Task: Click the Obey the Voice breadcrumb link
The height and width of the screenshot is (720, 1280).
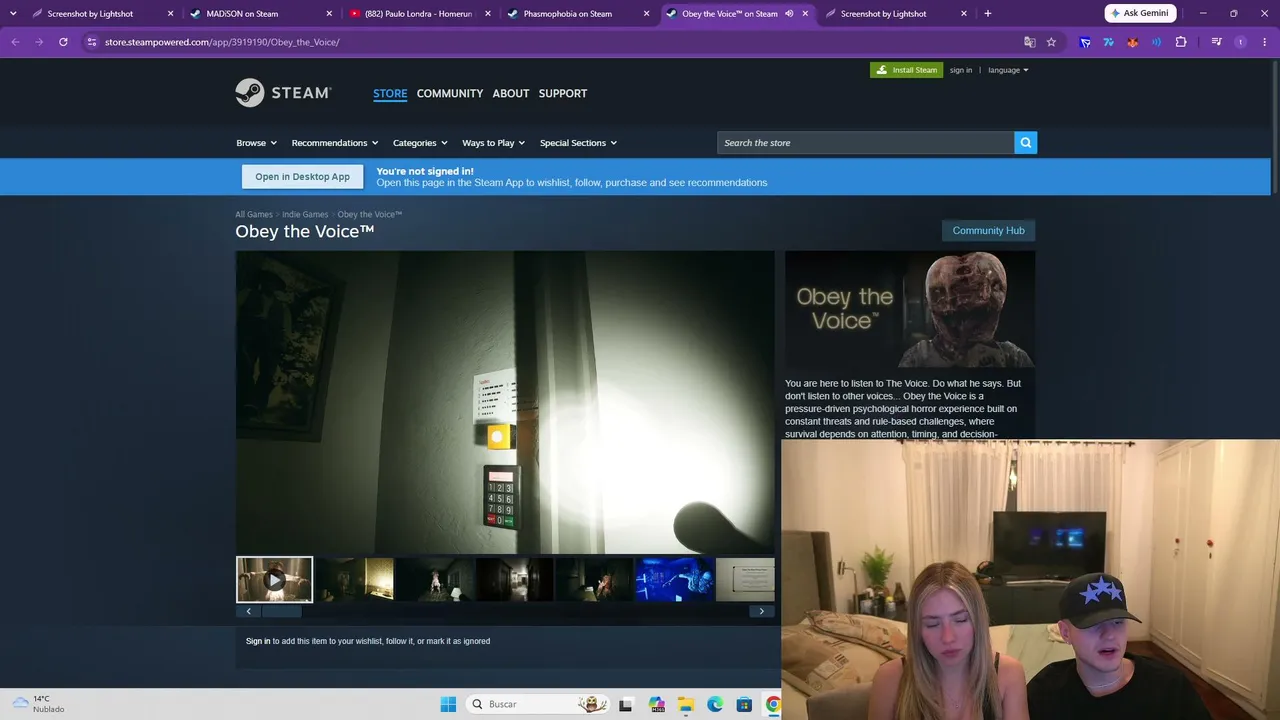Action: (x=370, y=214)
